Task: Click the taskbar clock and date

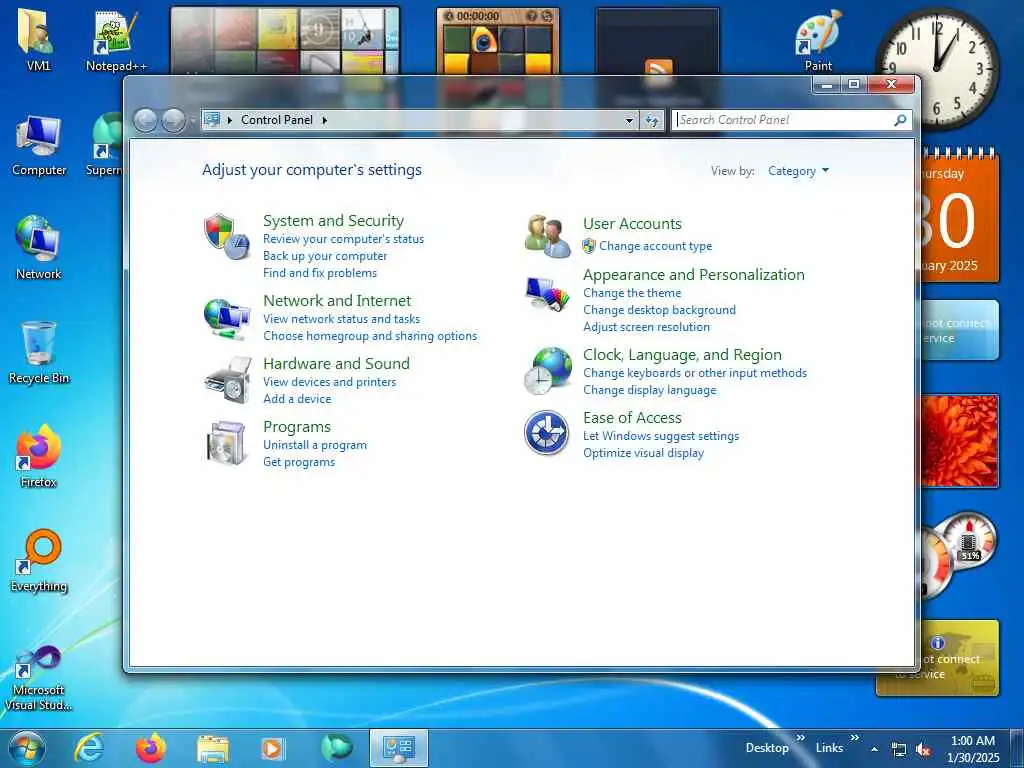Action: pos(973,749)
